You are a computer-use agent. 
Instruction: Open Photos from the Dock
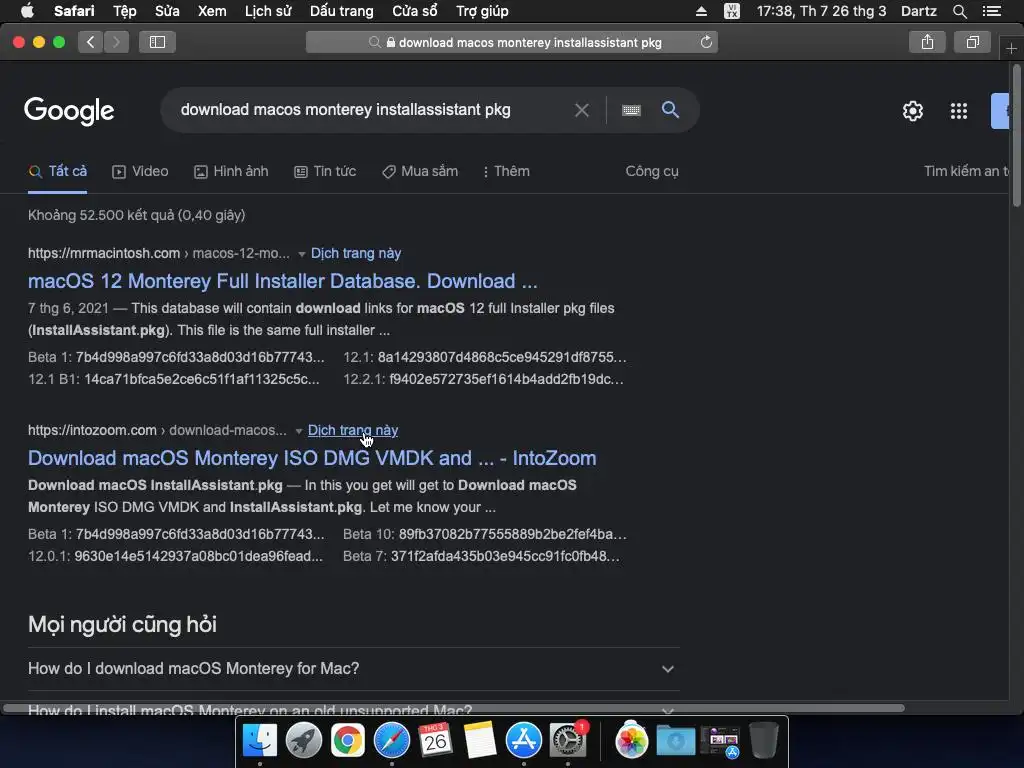(632, 741)
